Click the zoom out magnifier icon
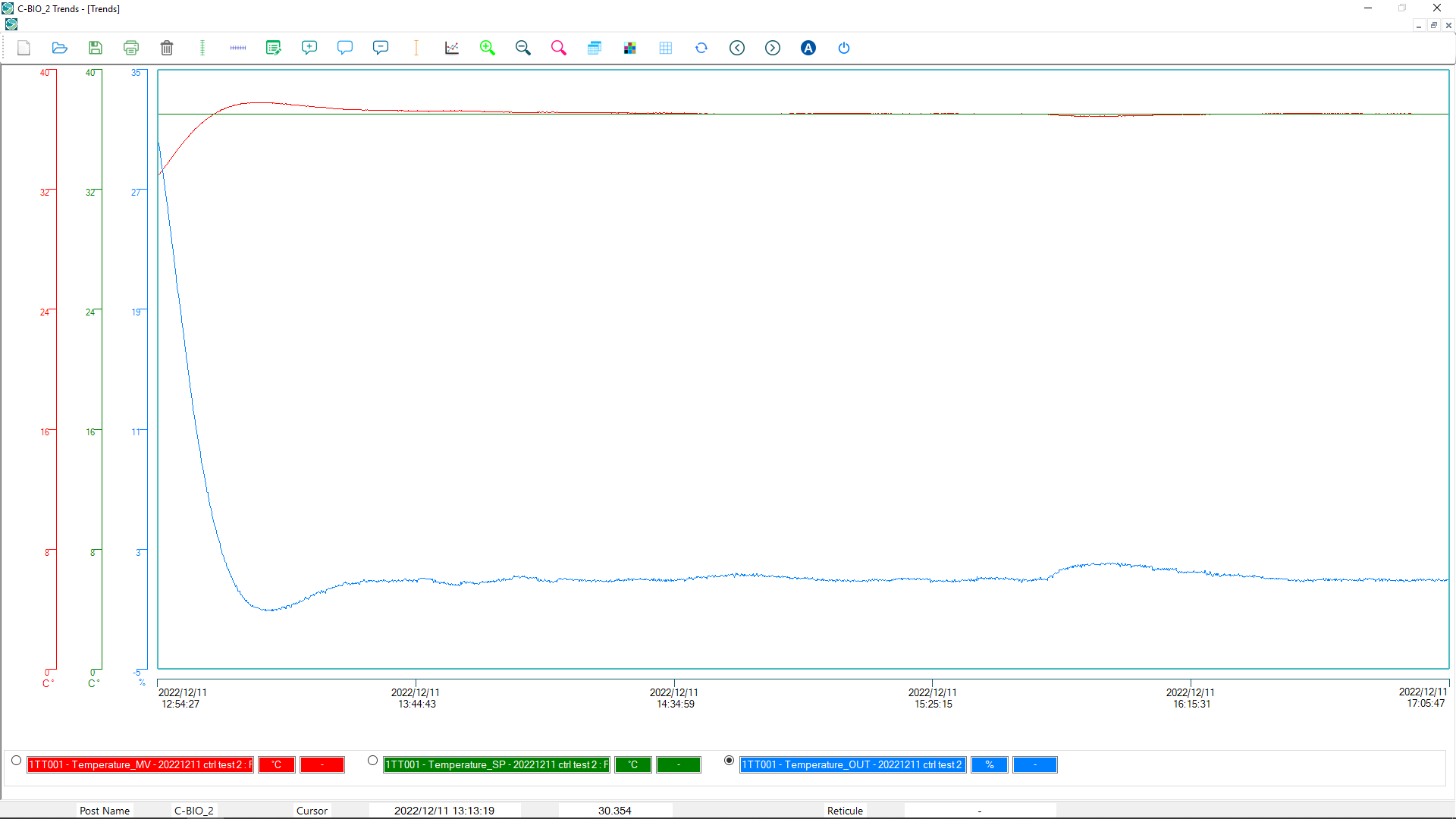The height and width of the screenshot is (819, 1456). 523,48
